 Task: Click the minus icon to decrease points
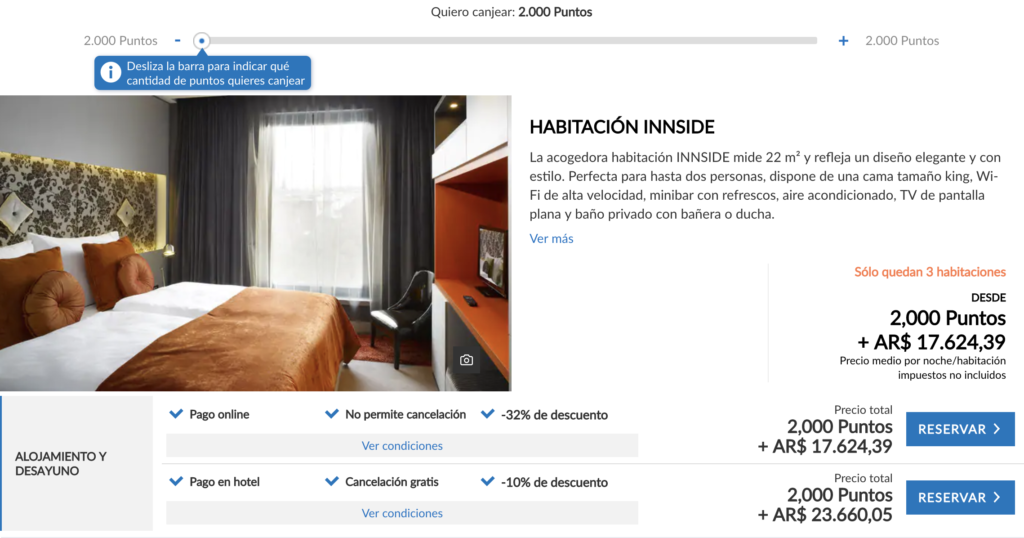178,40
